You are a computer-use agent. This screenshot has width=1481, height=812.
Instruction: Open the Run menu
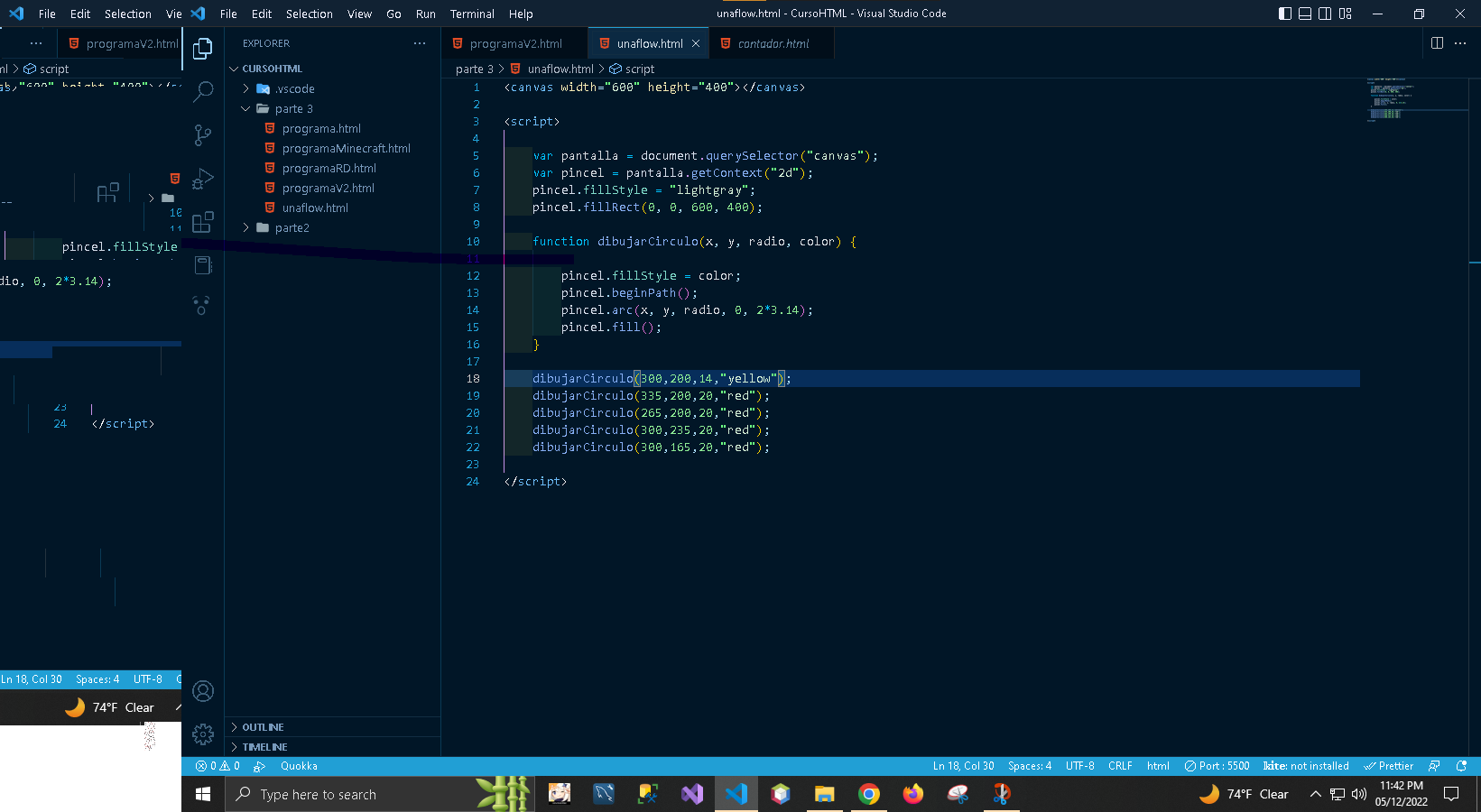tap(426, 14)
